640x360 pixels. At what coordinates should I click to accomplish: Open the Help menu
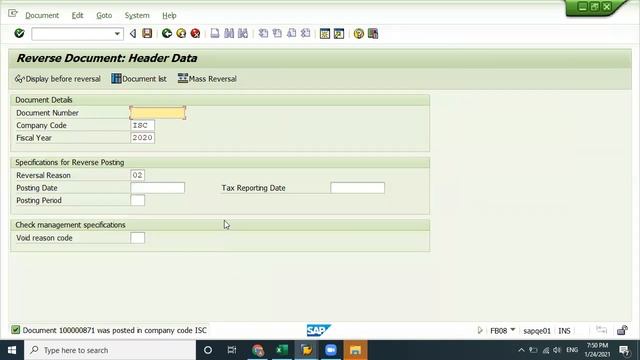[169, 16]
